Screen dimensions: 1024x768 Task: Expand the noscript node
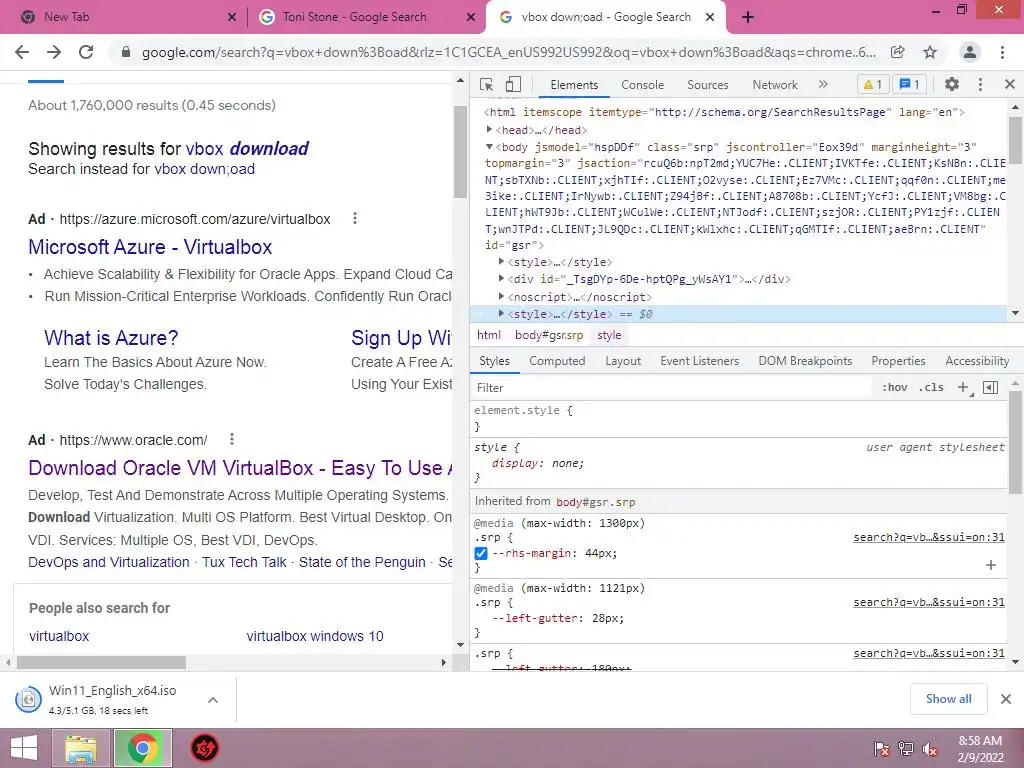coord(501,296)
